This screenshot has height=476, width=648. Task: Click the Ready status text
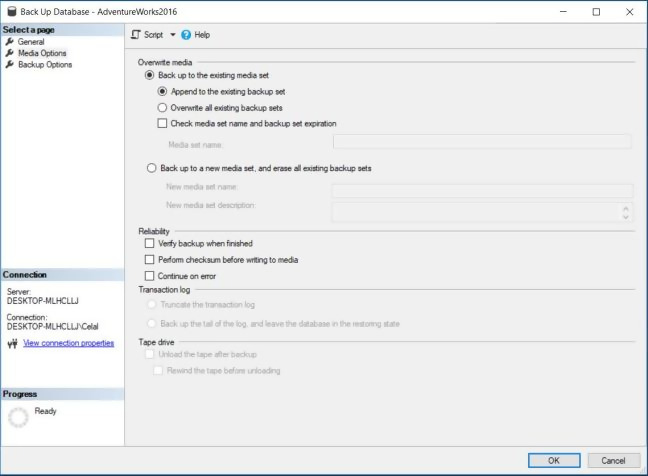coord(45,411)
